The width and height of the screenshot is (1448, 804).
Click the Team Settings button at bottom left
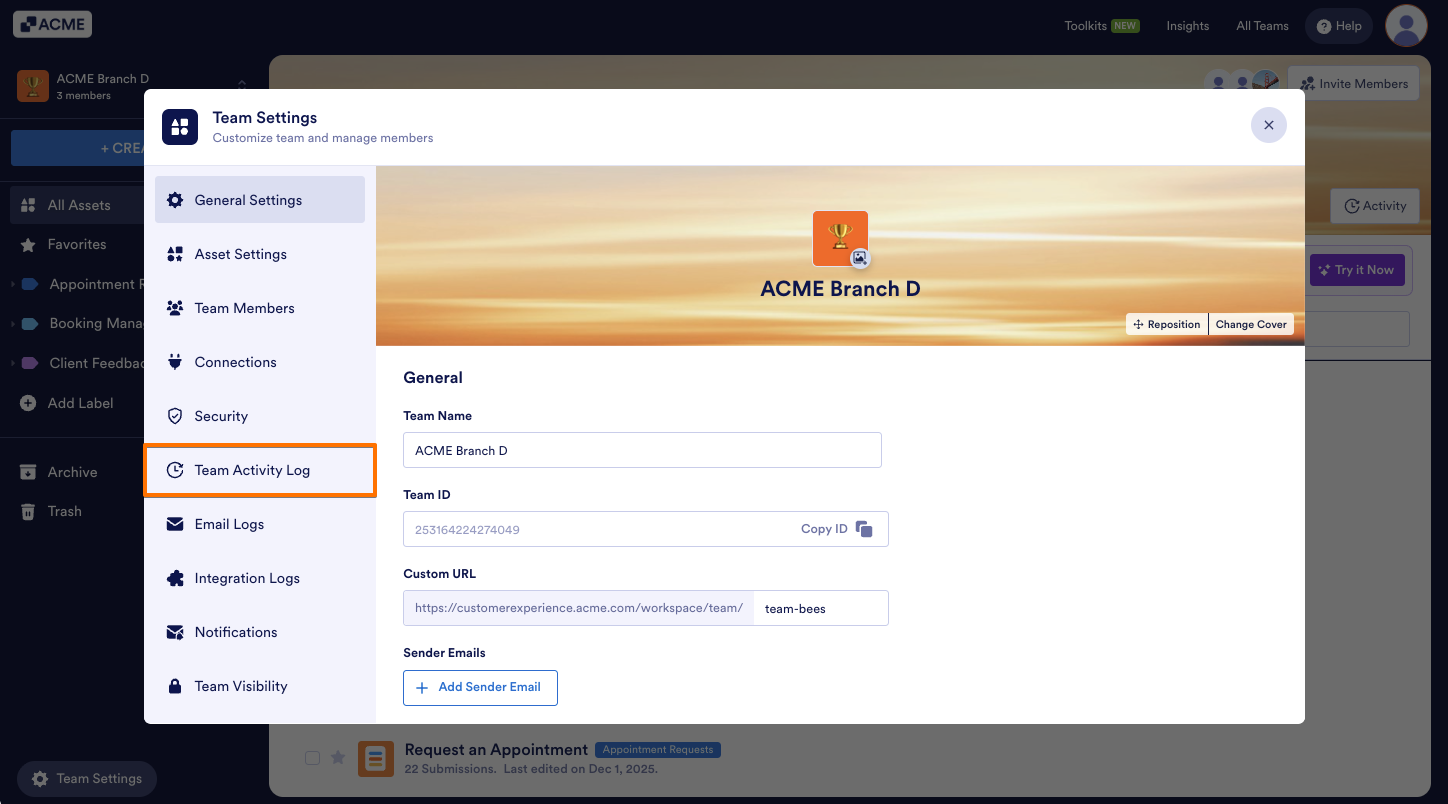pyautogui.click(x=87, y=778)
